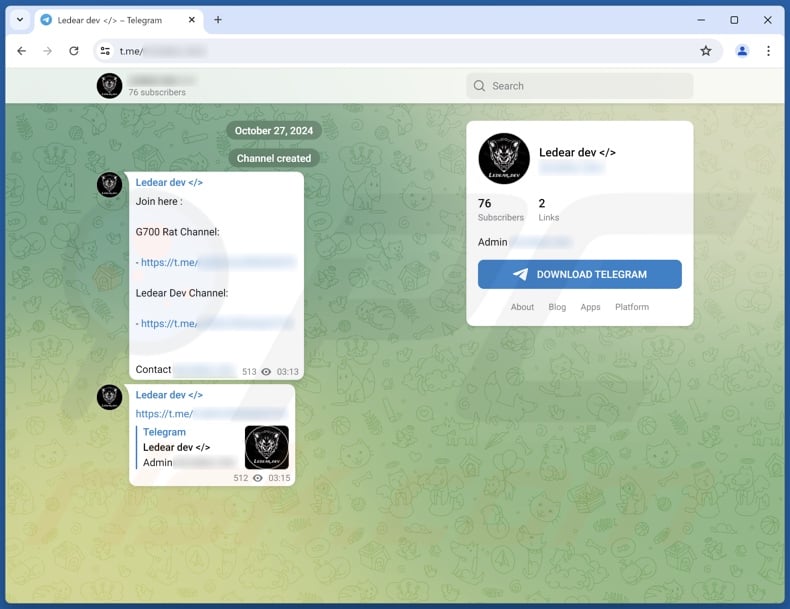Click the avatar beside the link preview message
This screenshot has height=609, width=790.
click(109, 397)
